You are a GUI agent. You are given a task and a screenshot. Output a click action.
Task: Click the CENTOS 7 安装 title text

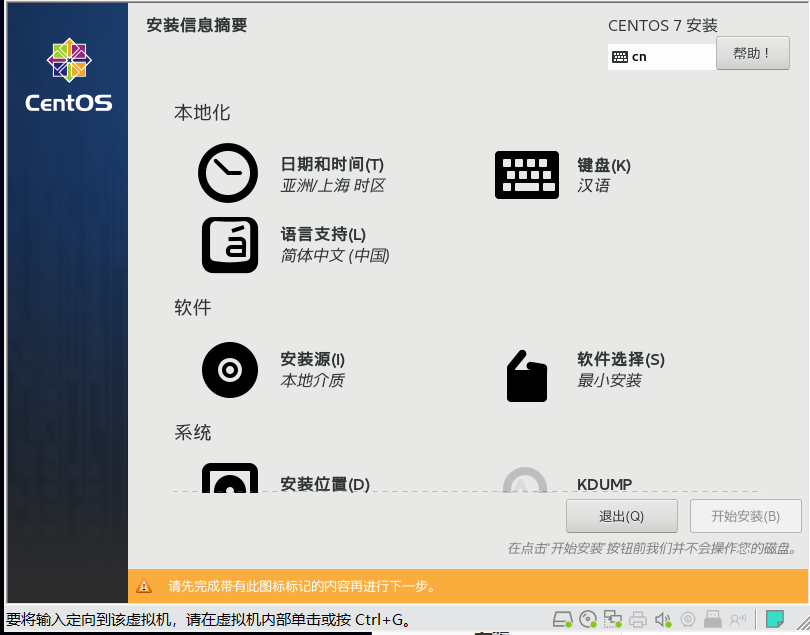click(663, 25)
